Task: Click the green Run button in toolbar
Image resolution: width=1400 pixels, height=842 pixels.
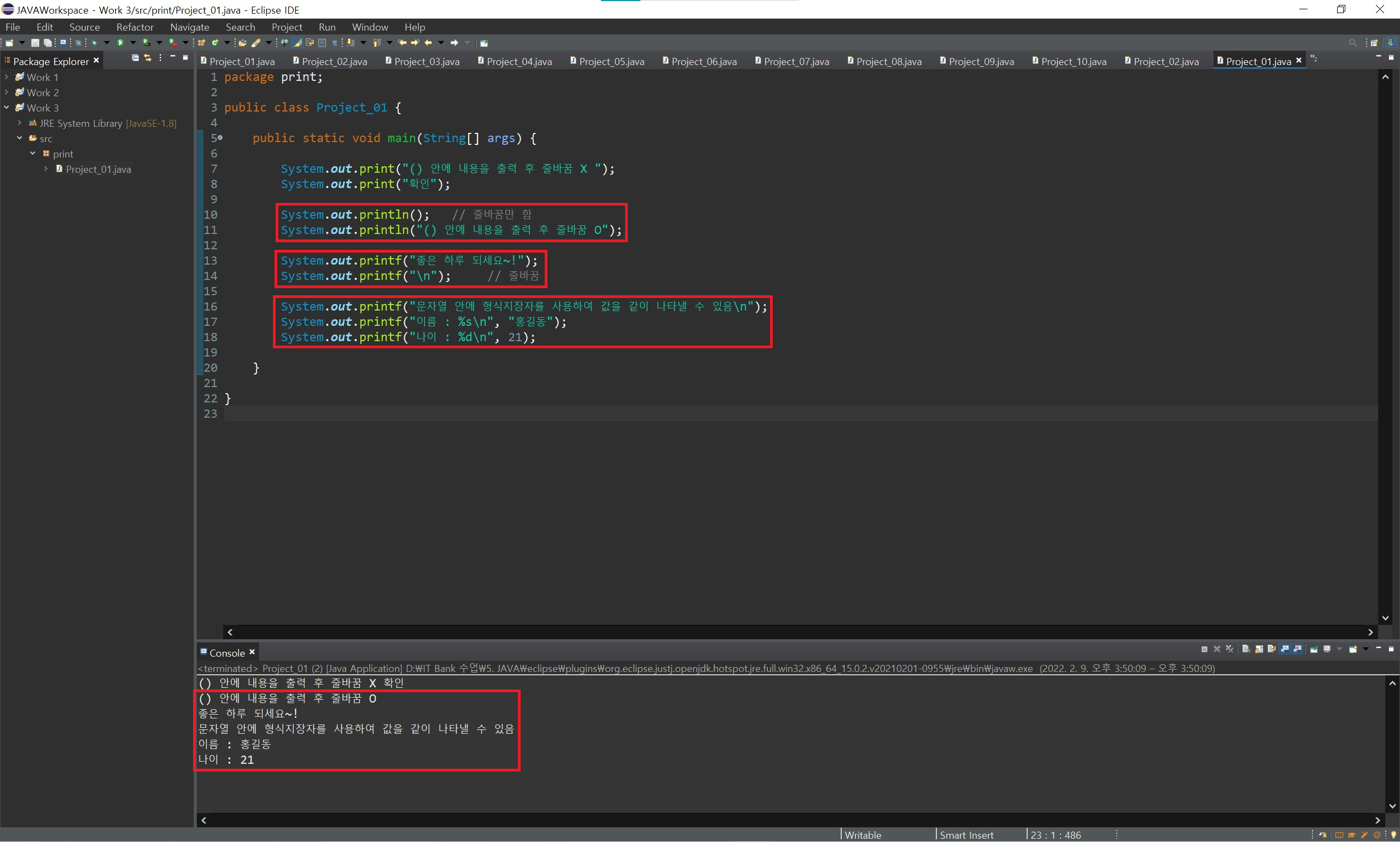Action: point(120,43)
